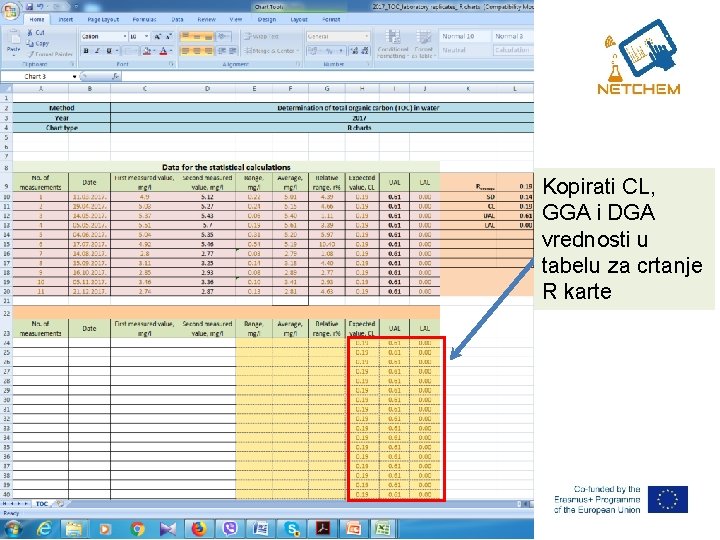
Task: Open Adobe Reader from taskbar
Action: tap(322, 529)
